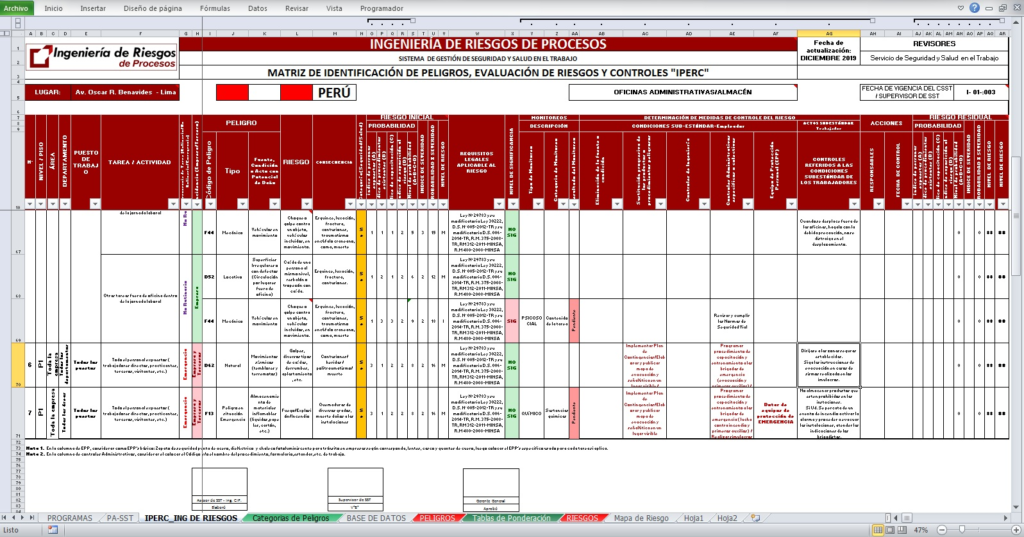
Task: Select the Mapa de Riesgo sheet tab
Action: pyautogui.click(x=641, y=518)
